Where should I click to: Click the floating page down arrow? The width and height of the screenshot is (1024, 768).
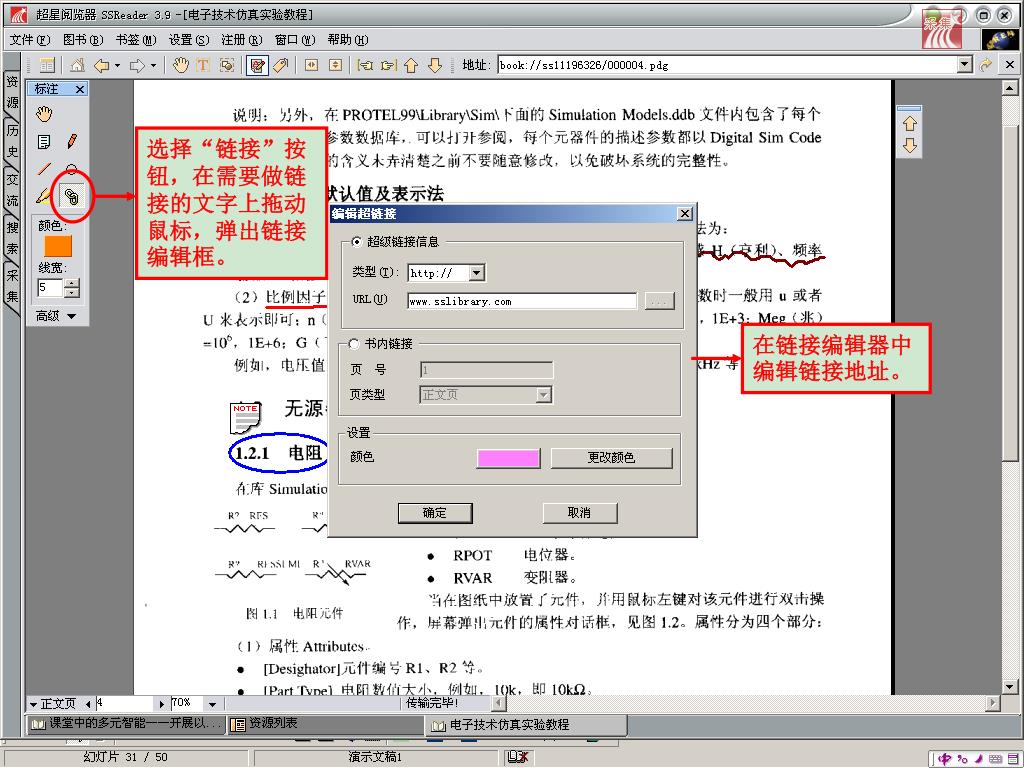click(x=910, y=146)
